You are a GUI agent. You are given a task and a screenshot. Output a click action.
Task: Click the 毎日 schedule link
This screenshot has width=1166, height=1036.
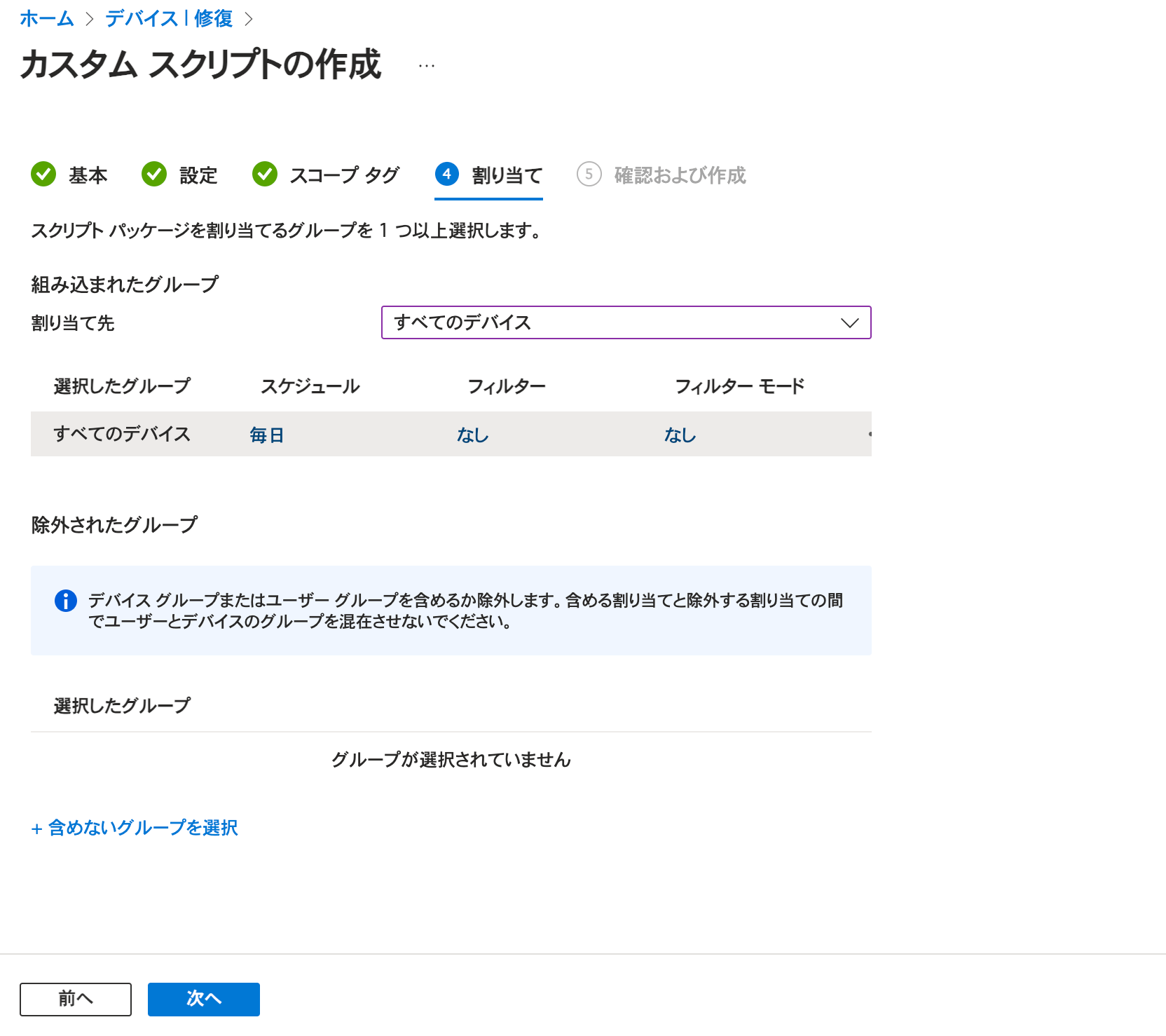click(267, 435)
